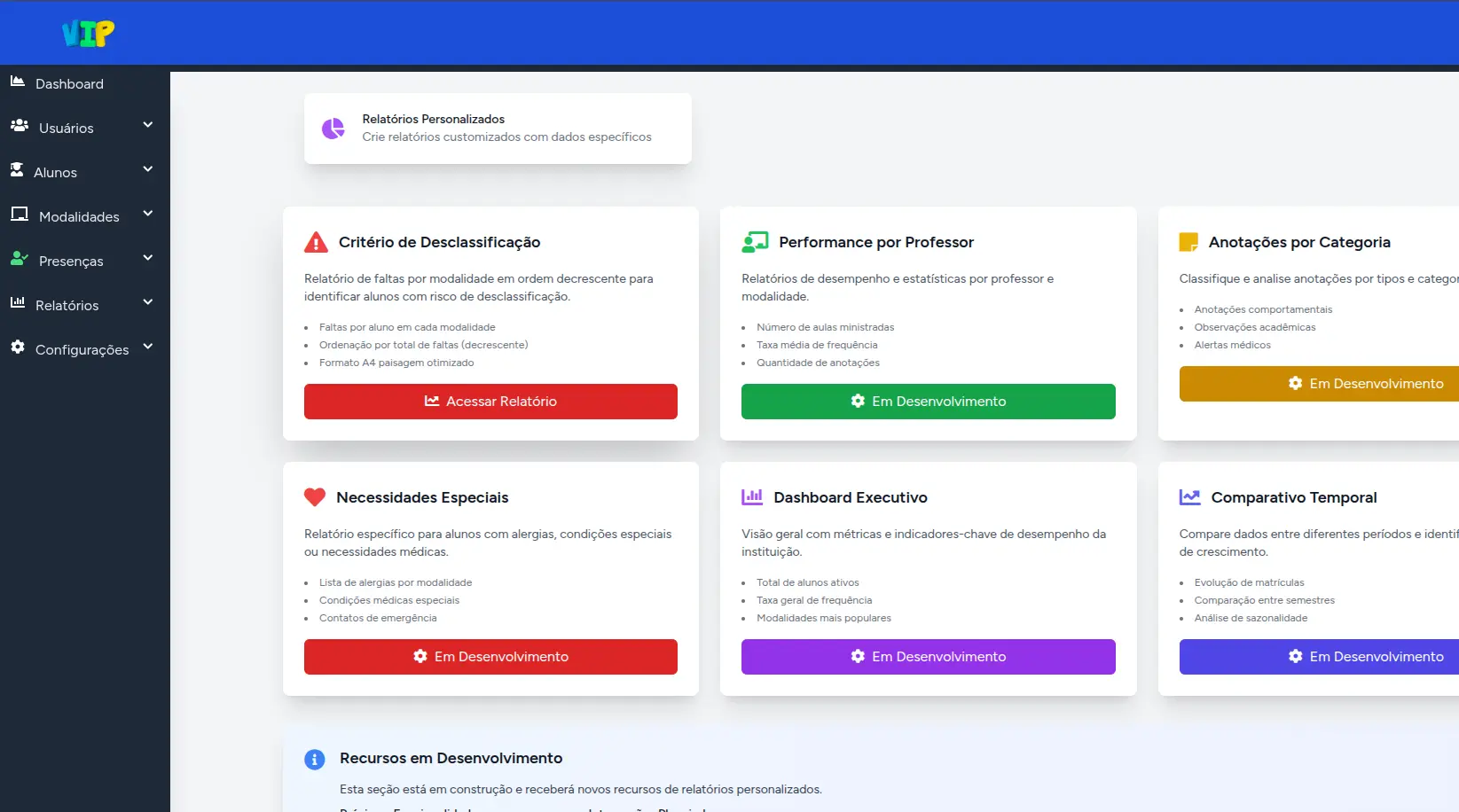Viewport: 1459px width, 812px height.
Task: Open the Relatórios sidebar menu
Action: pyautogui.click(x=67, y=306)
